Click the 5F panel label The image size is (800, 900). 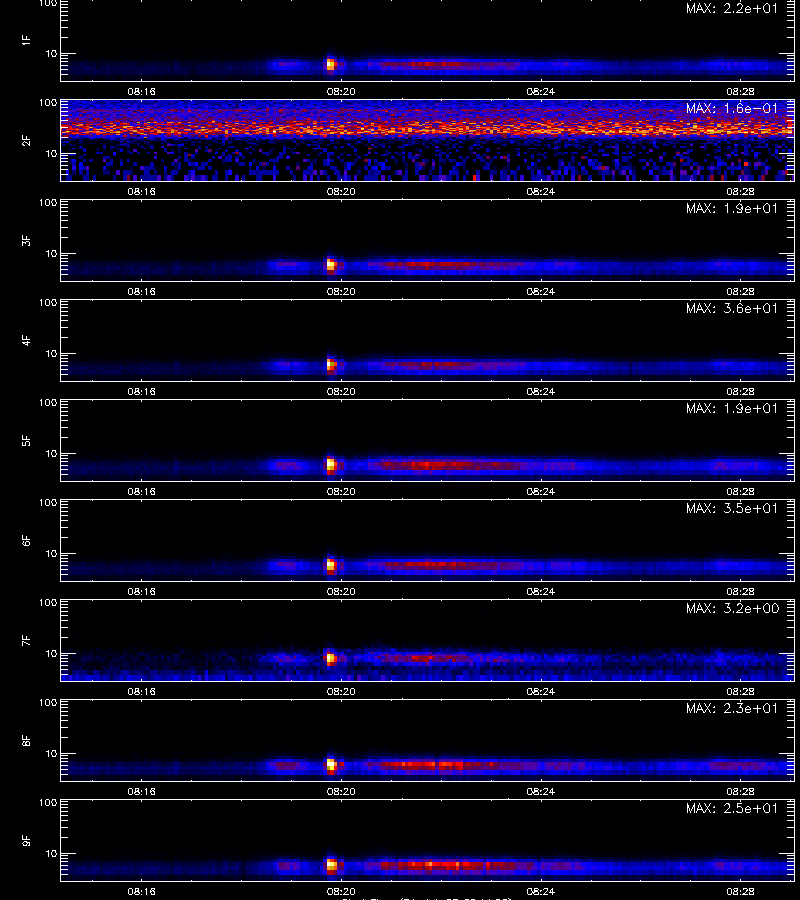tap(26, 440)
